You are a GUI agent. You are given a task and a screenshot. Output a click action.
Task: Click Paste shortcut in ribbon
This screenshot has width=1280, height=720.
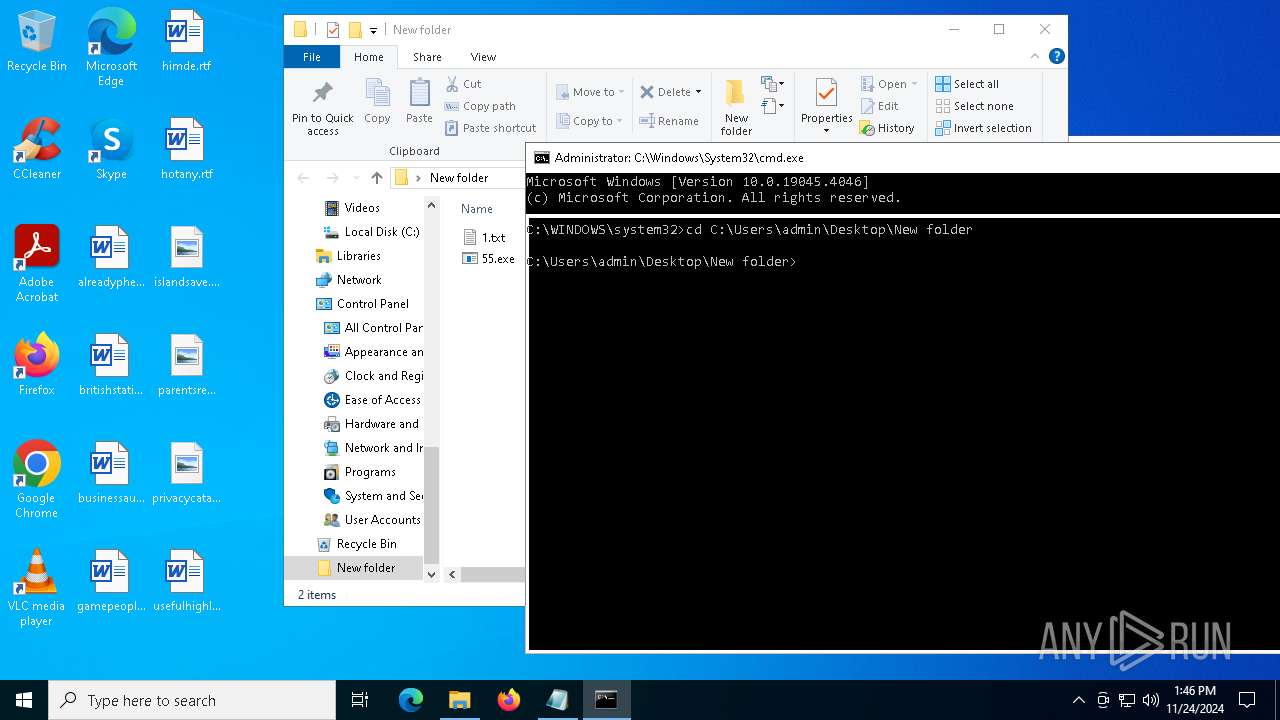pos(491,128)
